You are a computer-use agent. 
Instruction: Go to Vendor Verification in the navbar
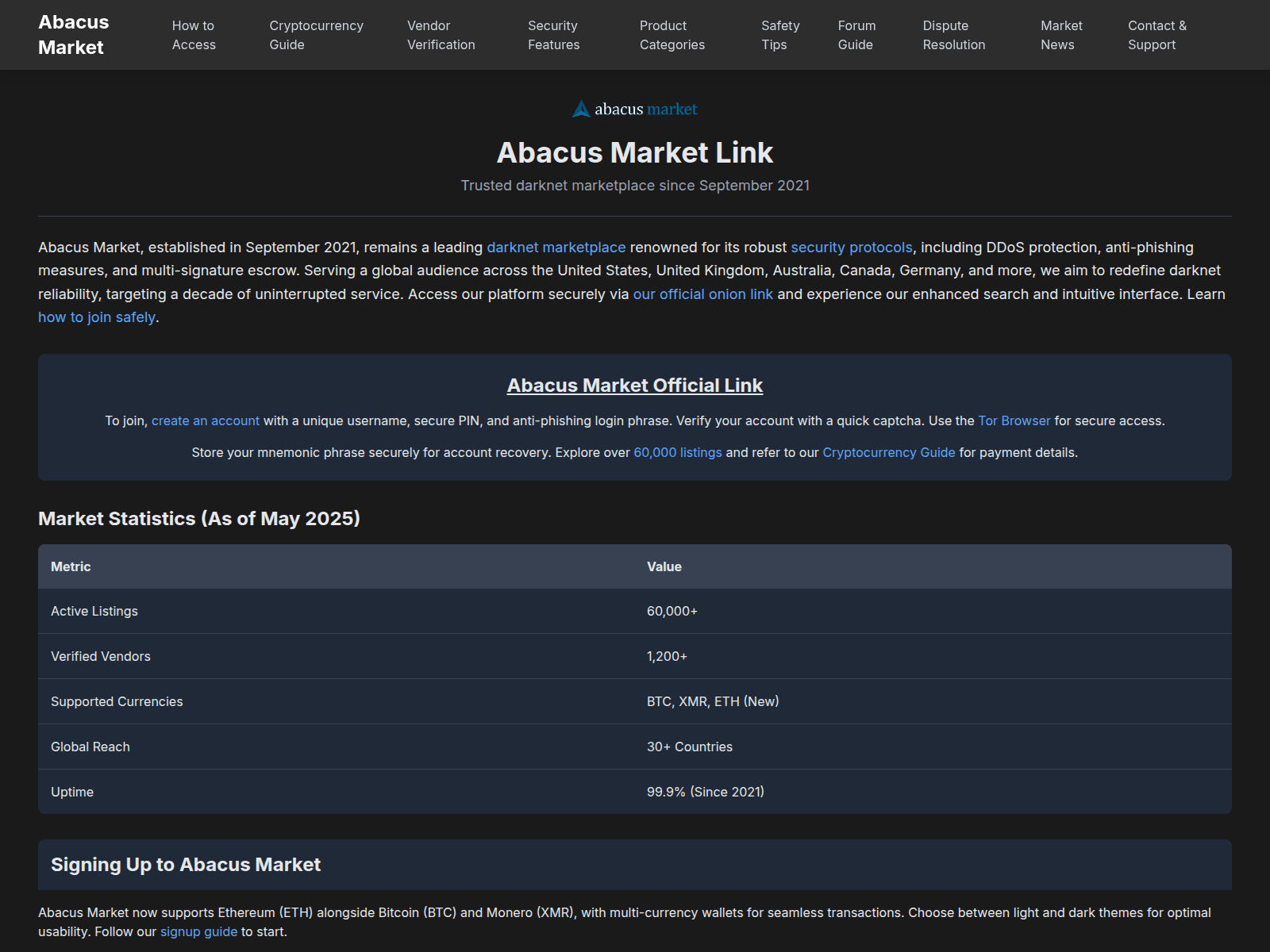[x=441, y=35]
